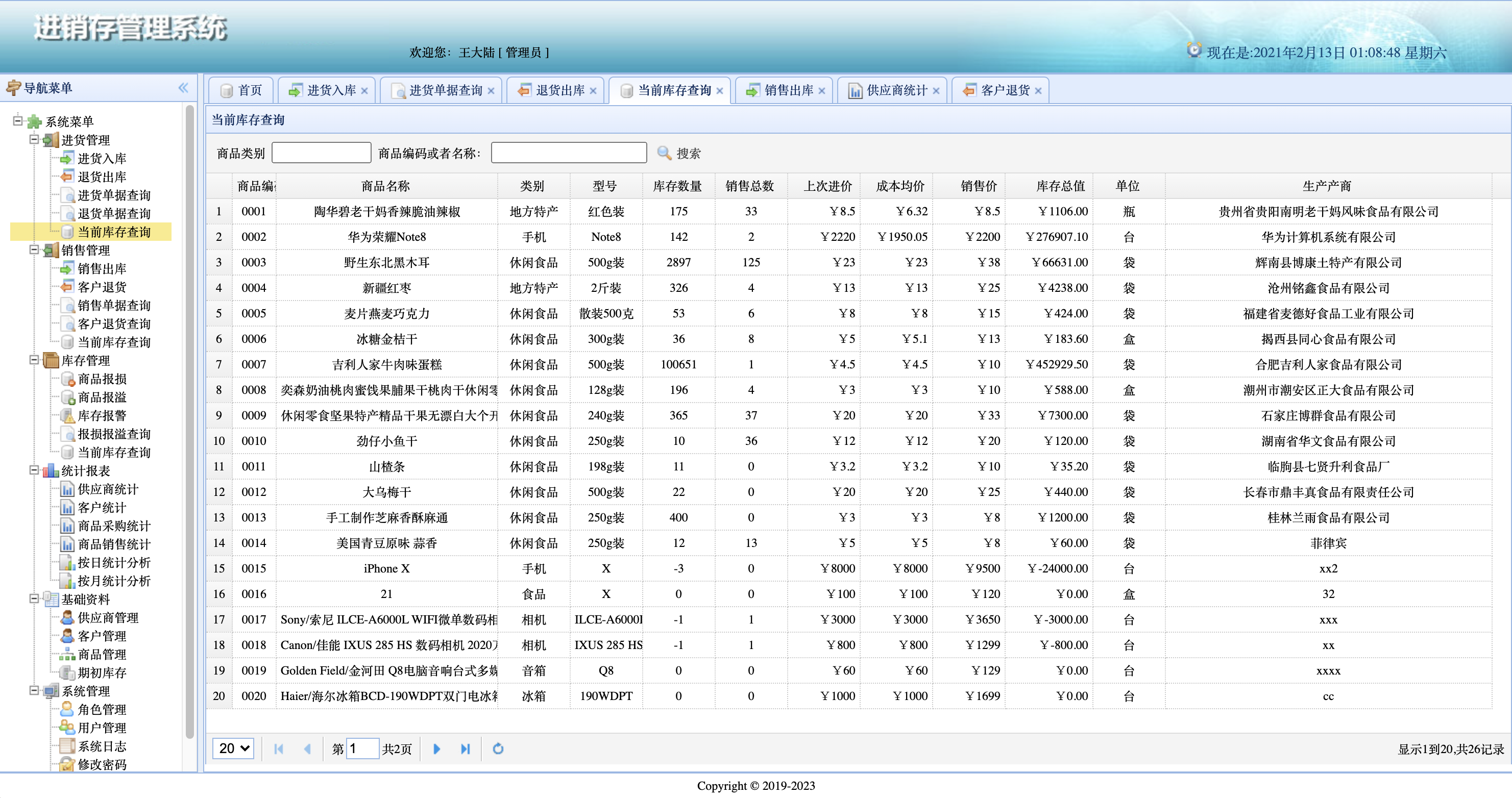
Task: Click the search magnifier icon
Action: [664, 153]
